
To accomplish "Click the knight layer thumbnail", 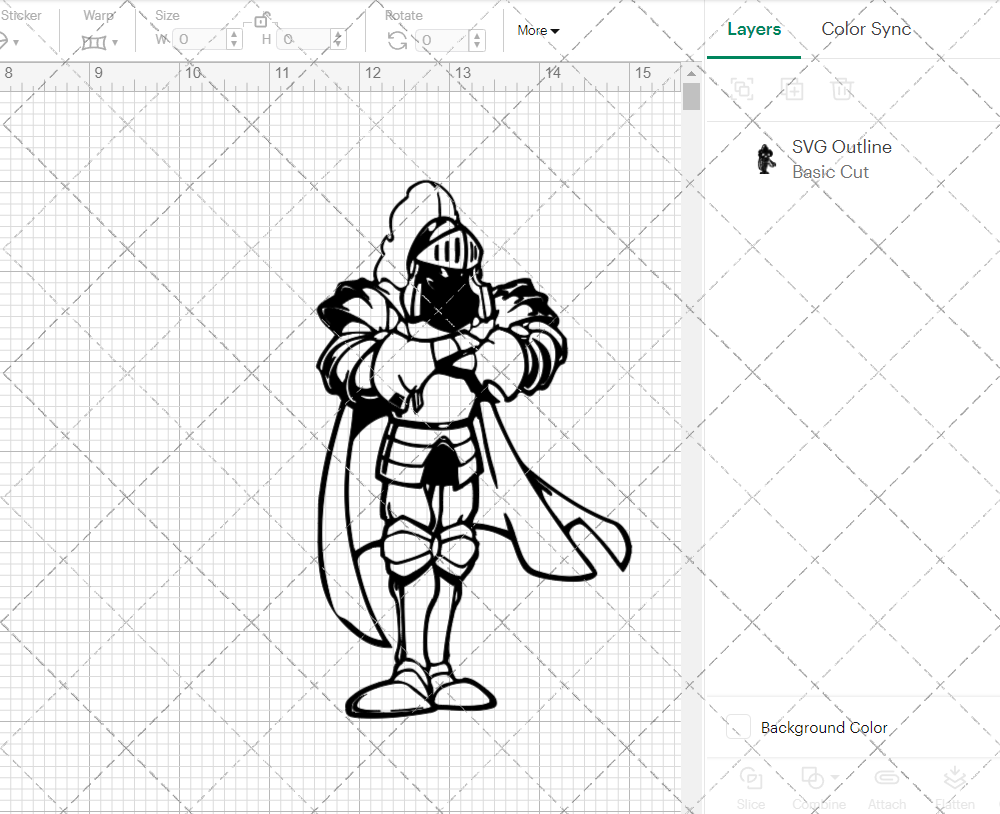I will [x=765, y=158].
